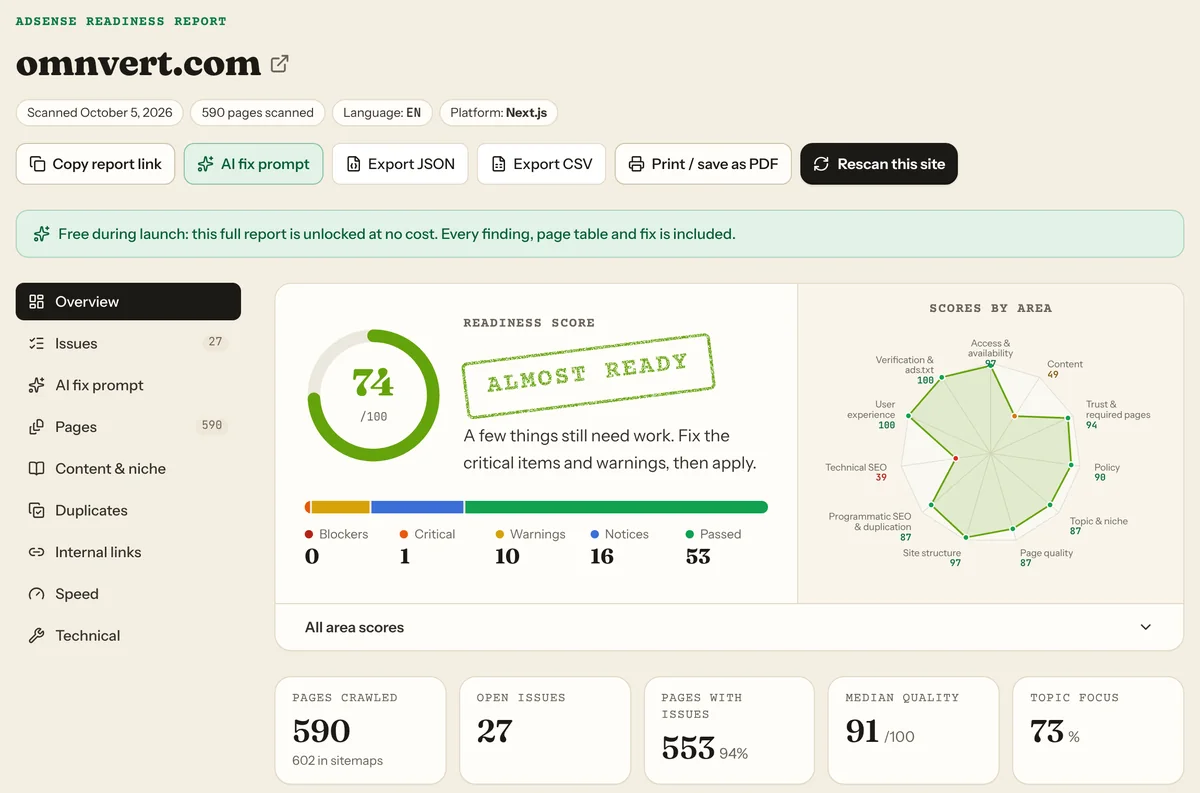This screenshot has width=1200, height=793.
Task: Click the Pages Crawled card
Action: 360,730
